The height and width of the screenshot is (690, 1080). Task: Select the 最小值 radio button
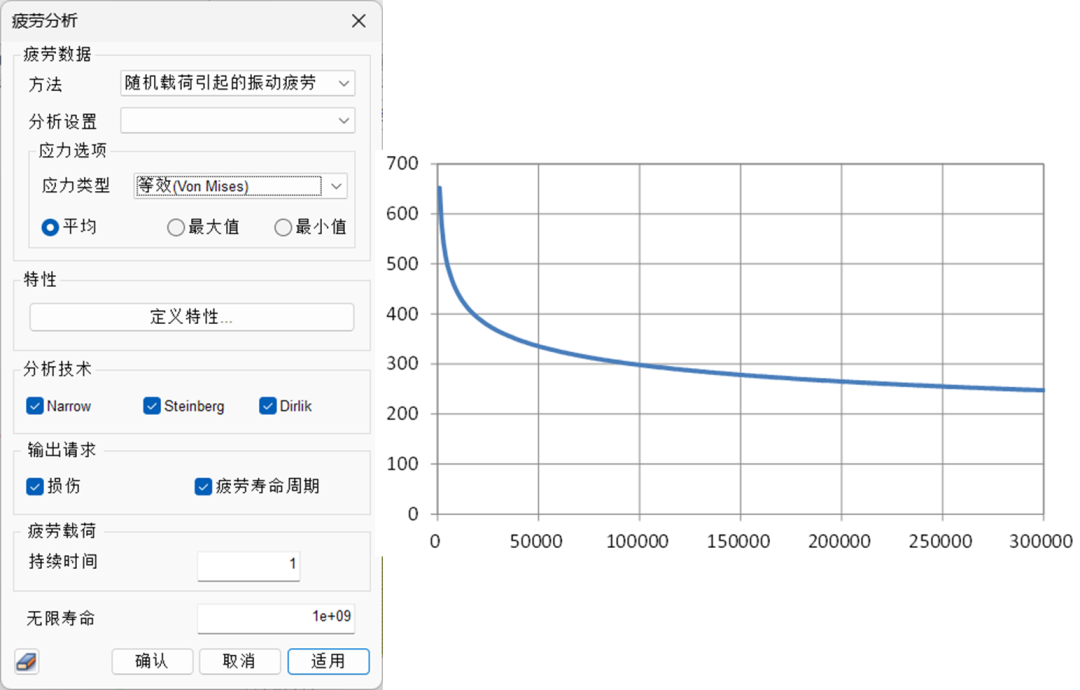pyautogui.click(x=283, y=227)
